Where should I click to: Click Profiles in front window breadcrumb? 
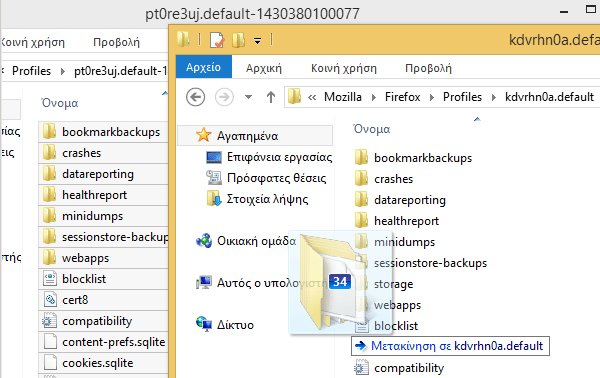click(x=462, y=97)
